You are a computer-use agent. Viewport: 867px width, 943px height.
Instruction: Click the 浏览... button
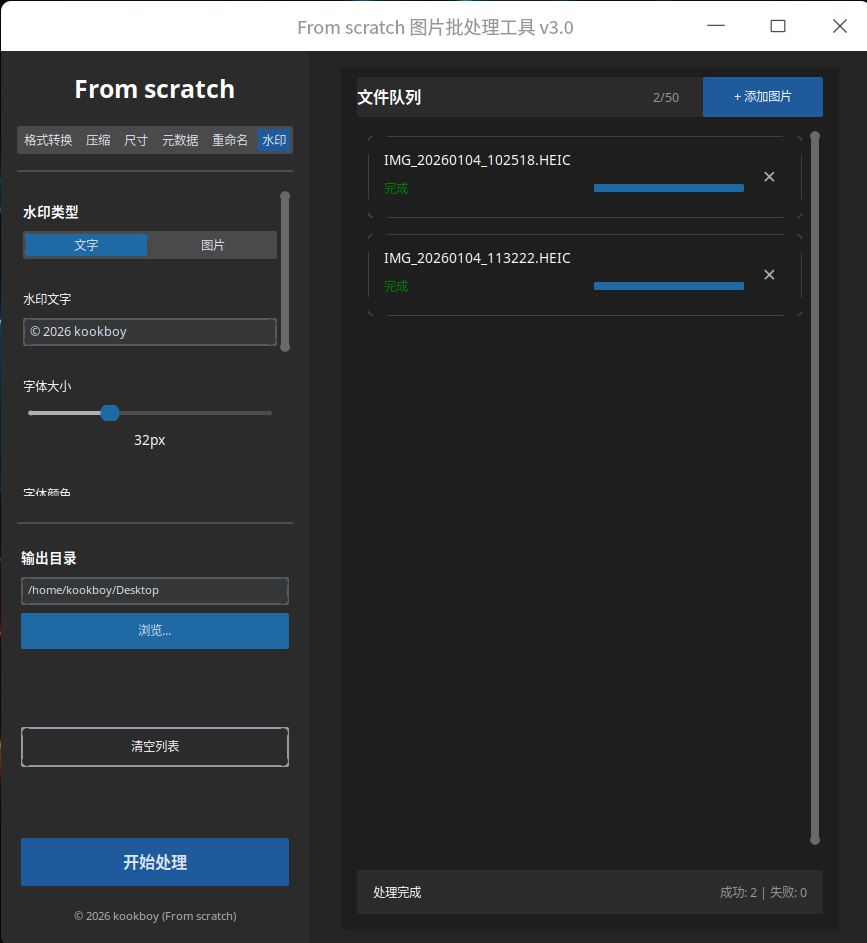[x=155, y=631]
